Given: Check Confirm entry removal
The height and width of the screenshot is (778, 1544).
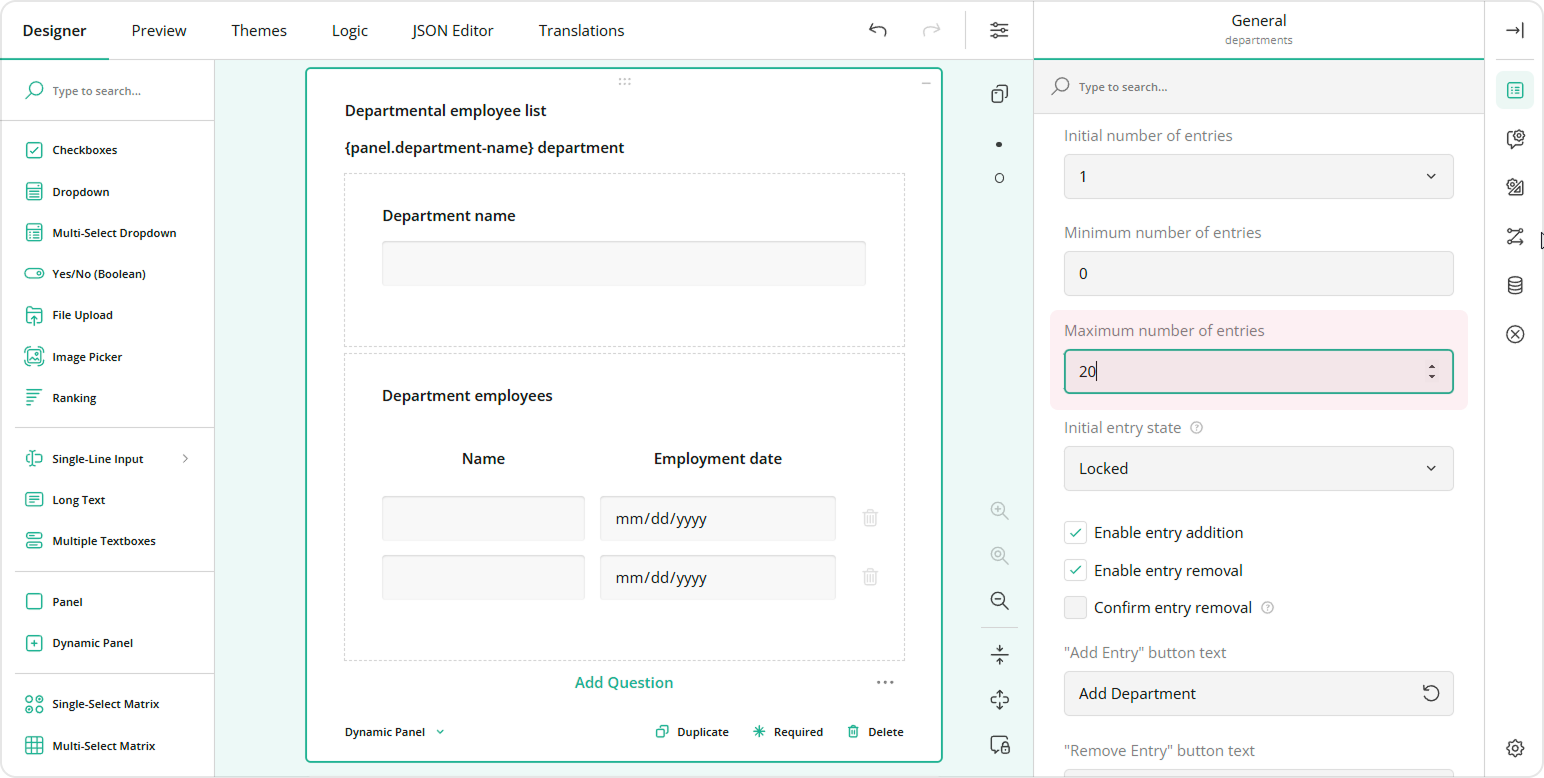Looking at the screenshot, I should (x=1075, y=608).
